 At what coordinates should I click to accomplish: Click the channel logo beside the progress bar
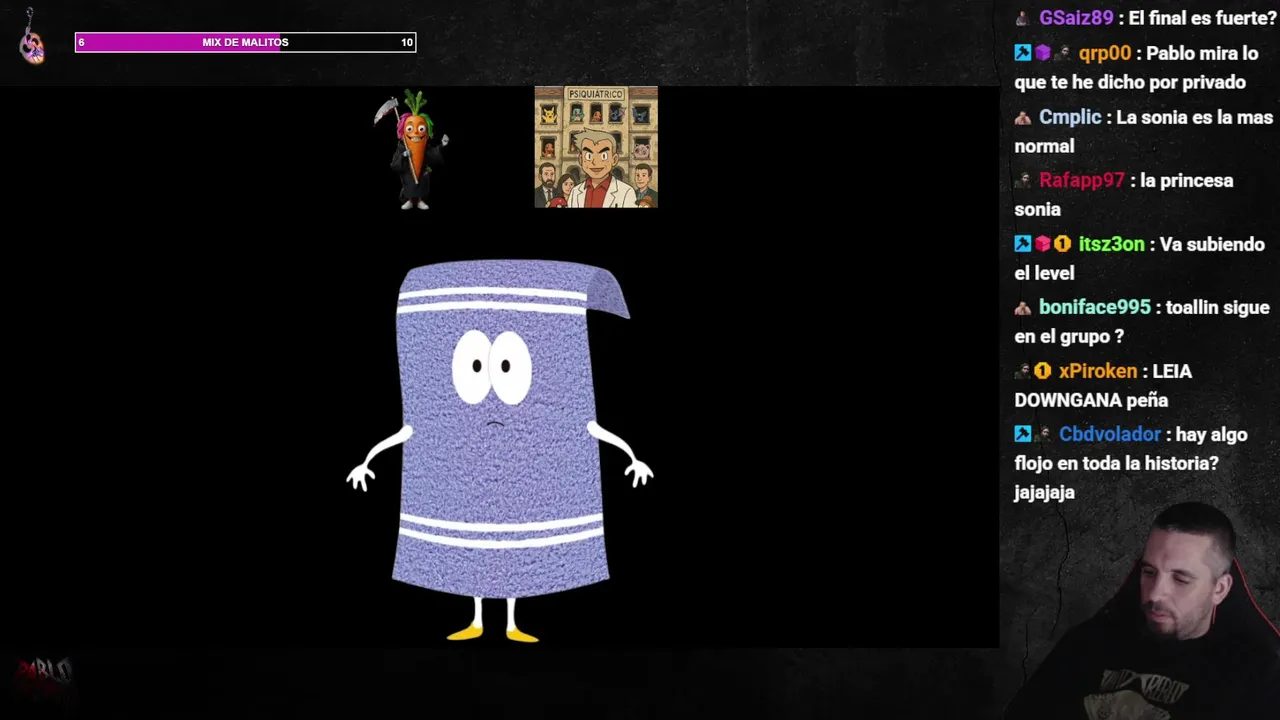[32, 38]
